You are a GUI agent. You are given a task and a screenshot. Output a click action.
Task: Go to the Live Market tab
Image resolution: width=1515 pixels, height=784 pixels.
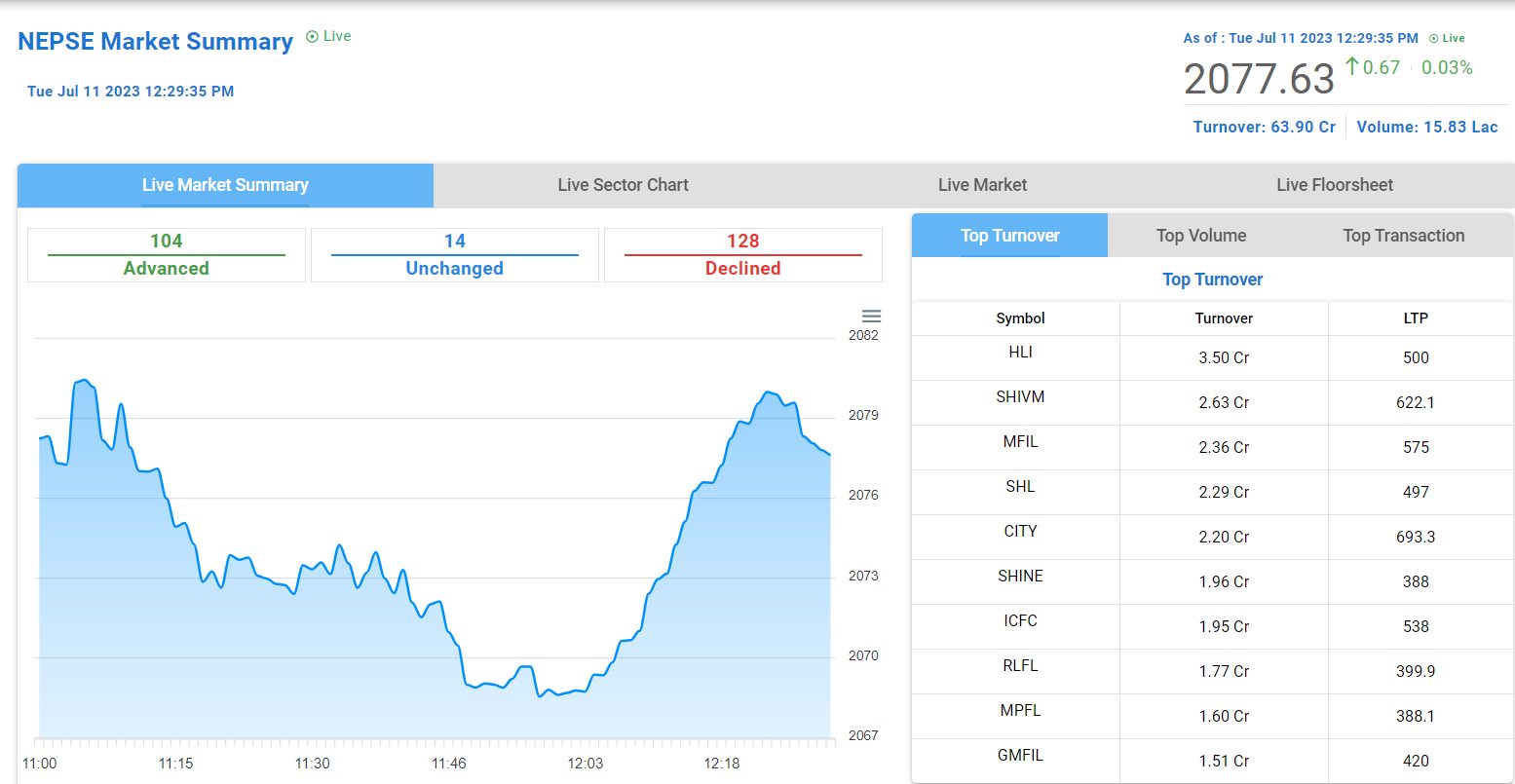pos(982,185)
